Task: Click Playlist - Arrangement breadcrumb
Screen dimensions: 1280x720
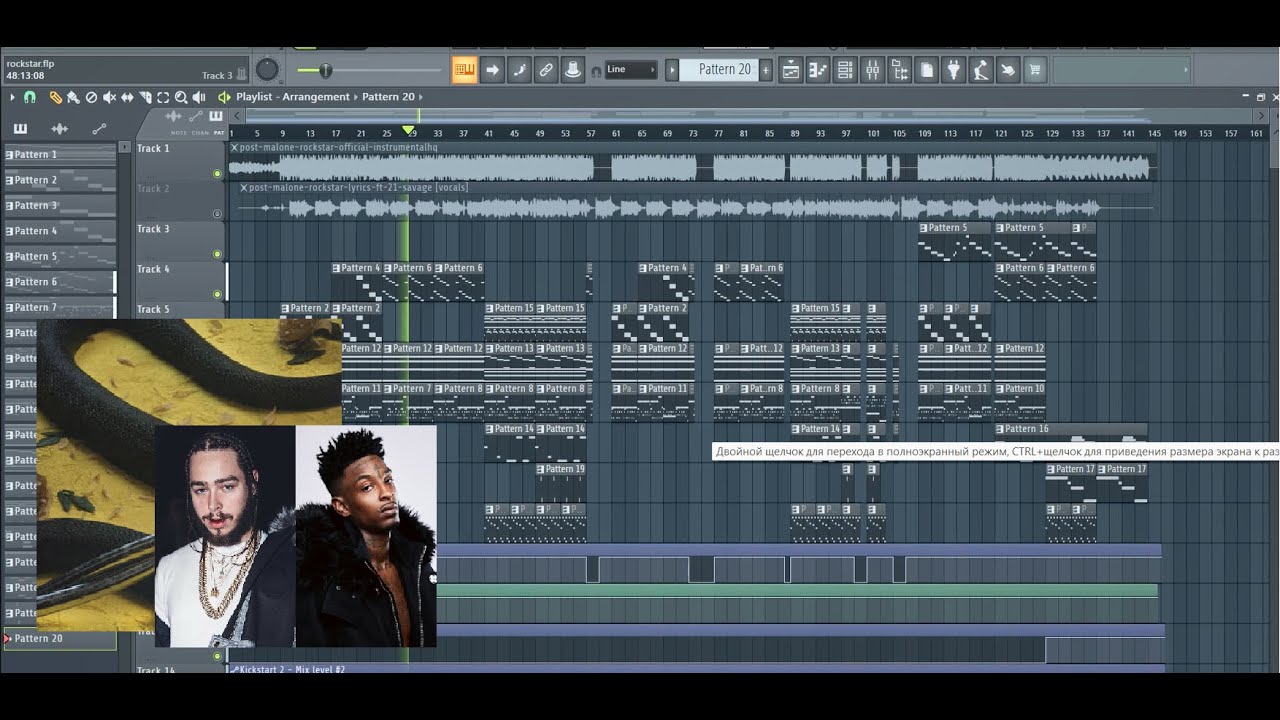Action: click(293, 97)
